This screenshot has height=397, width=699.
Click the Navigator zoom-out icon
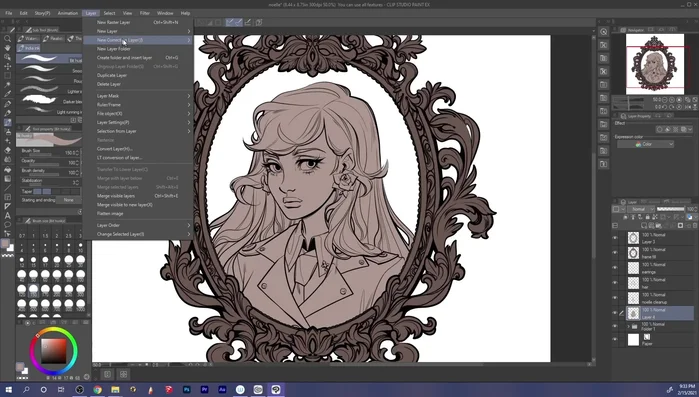click(x=665, y=100)
